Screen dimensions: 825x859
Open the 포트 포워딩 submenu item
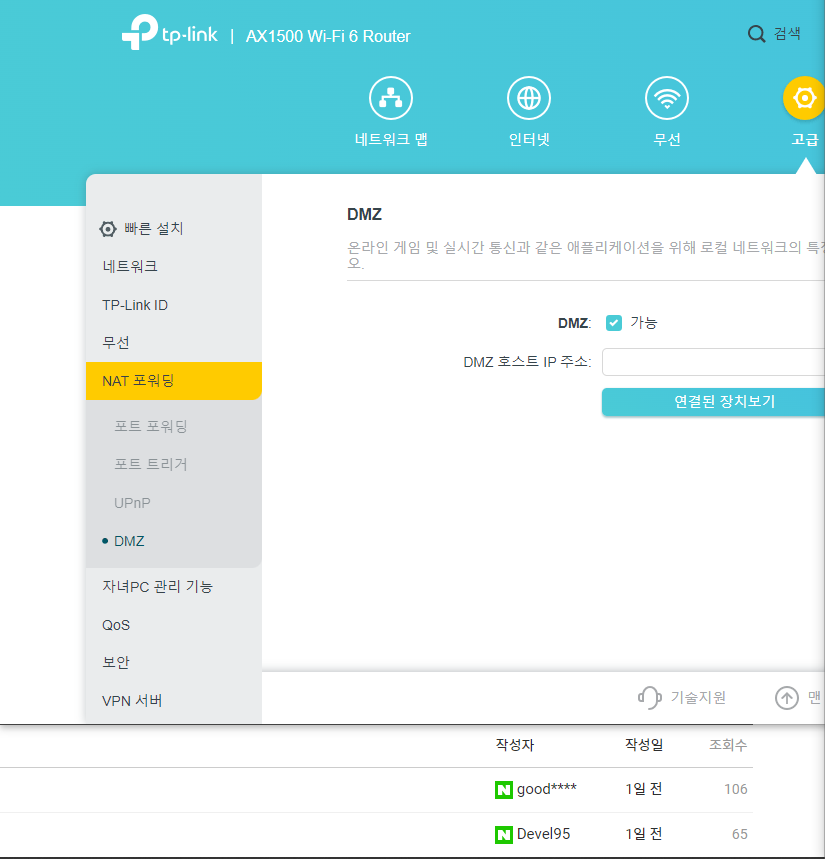click(x=151, y=426)
